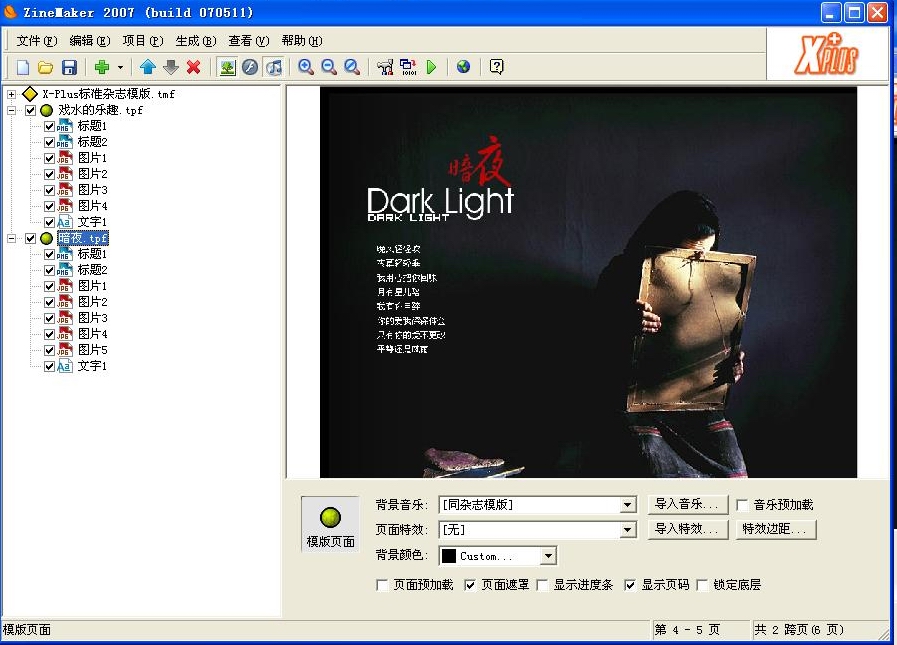The height and width of the screenshot is (645, 897).
Task: Enable the 音乐预加载 checkbox
Action: coord(742,505)
